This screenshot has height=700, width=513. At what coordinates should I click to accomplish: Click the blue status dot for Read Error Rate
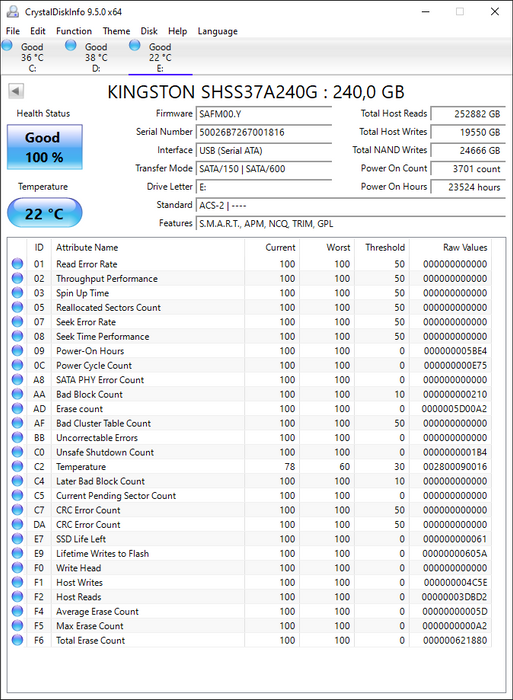[x=17, y=264]
